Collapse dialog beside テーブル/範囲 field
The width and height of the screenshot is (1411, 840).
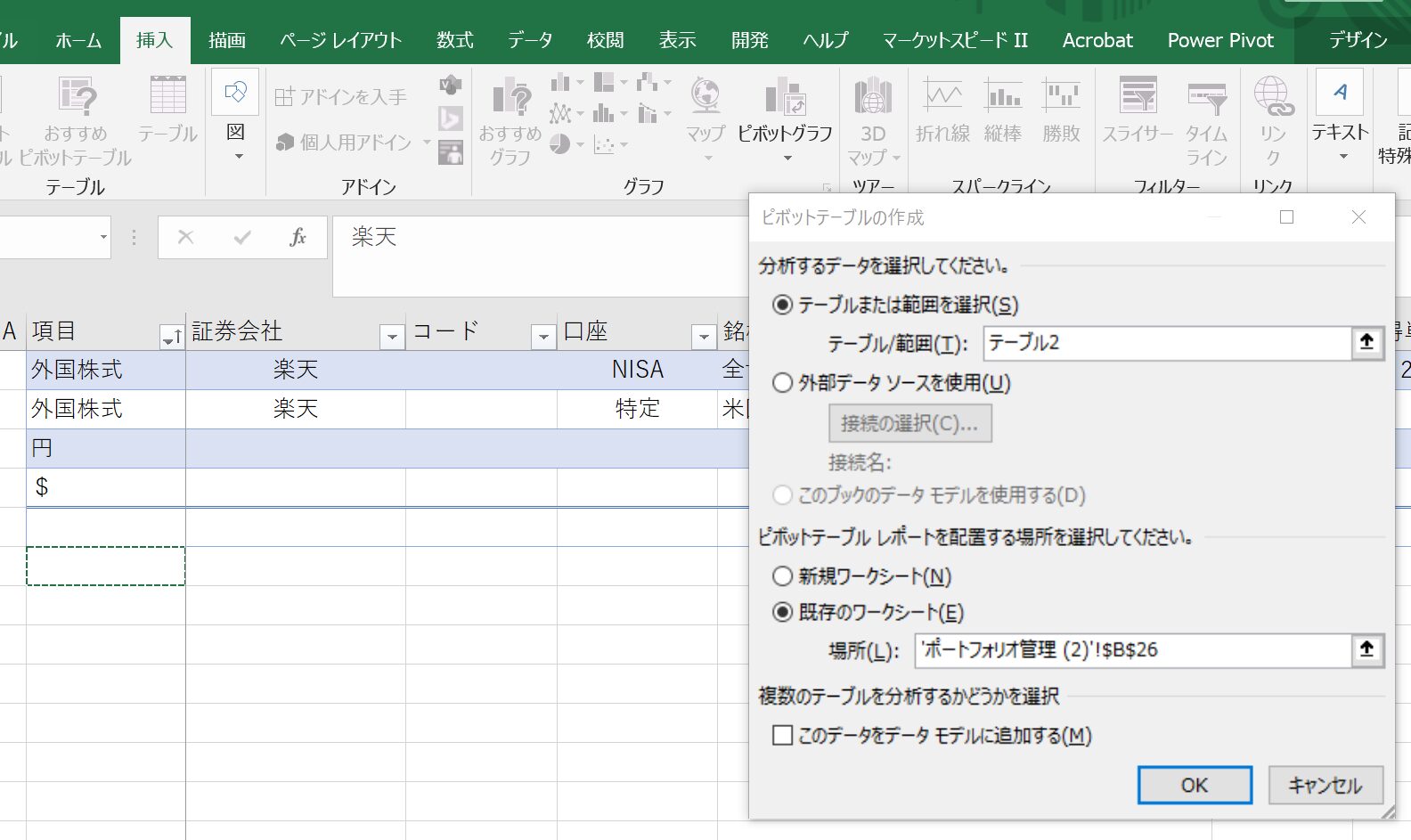tap(1366, 343)
